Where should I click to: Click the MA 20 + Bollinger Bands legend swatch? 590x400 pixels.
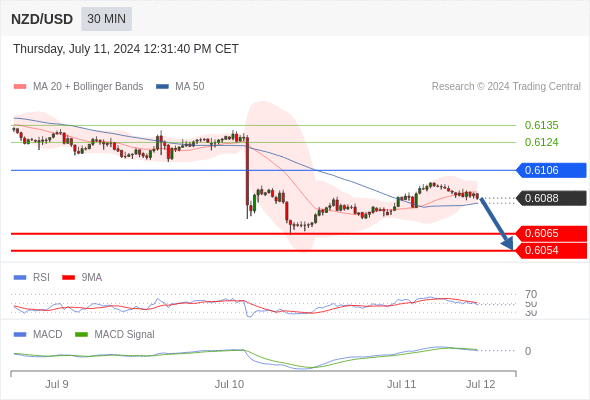point(20,87)
